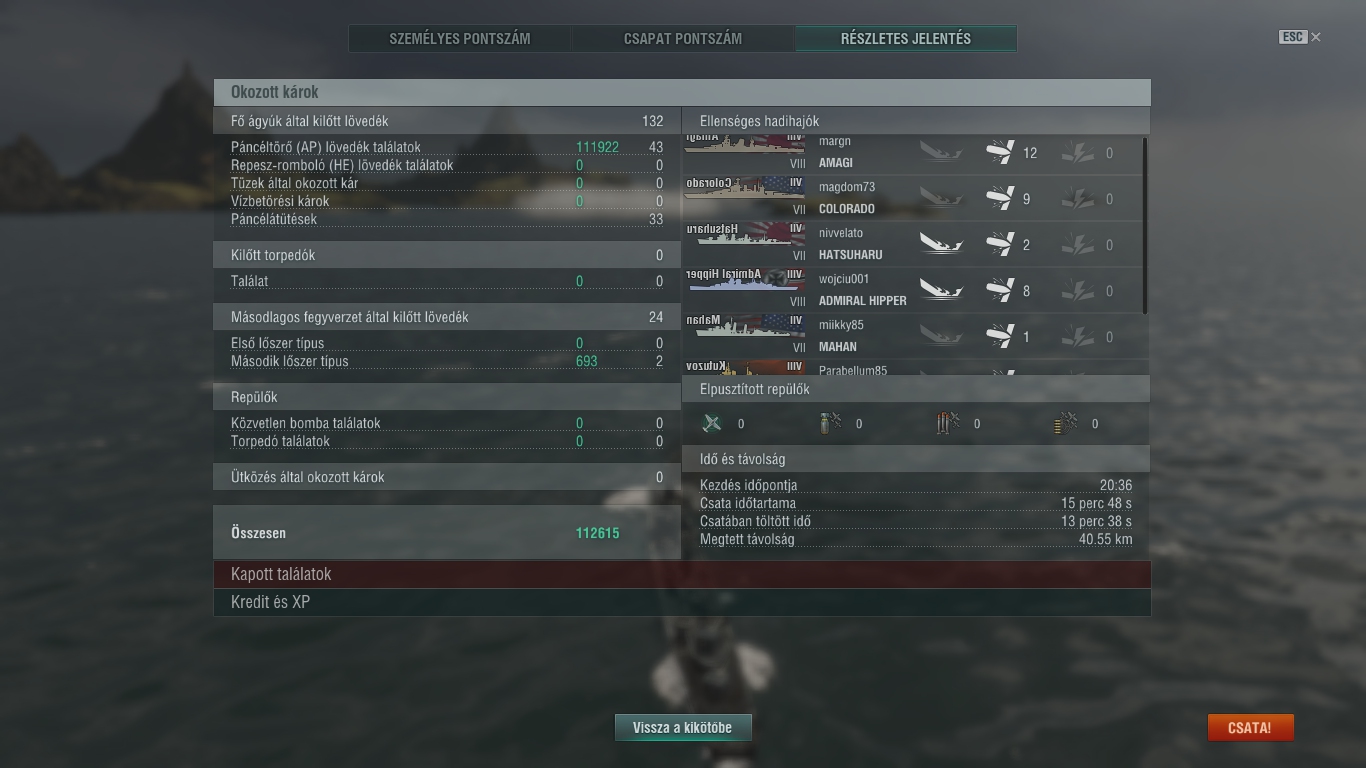Image resolution: width=1366 pixels, height=768 pixels.
Task: Close the report with ESC button
Action: pyautogui.click(x=1299, y=37)
